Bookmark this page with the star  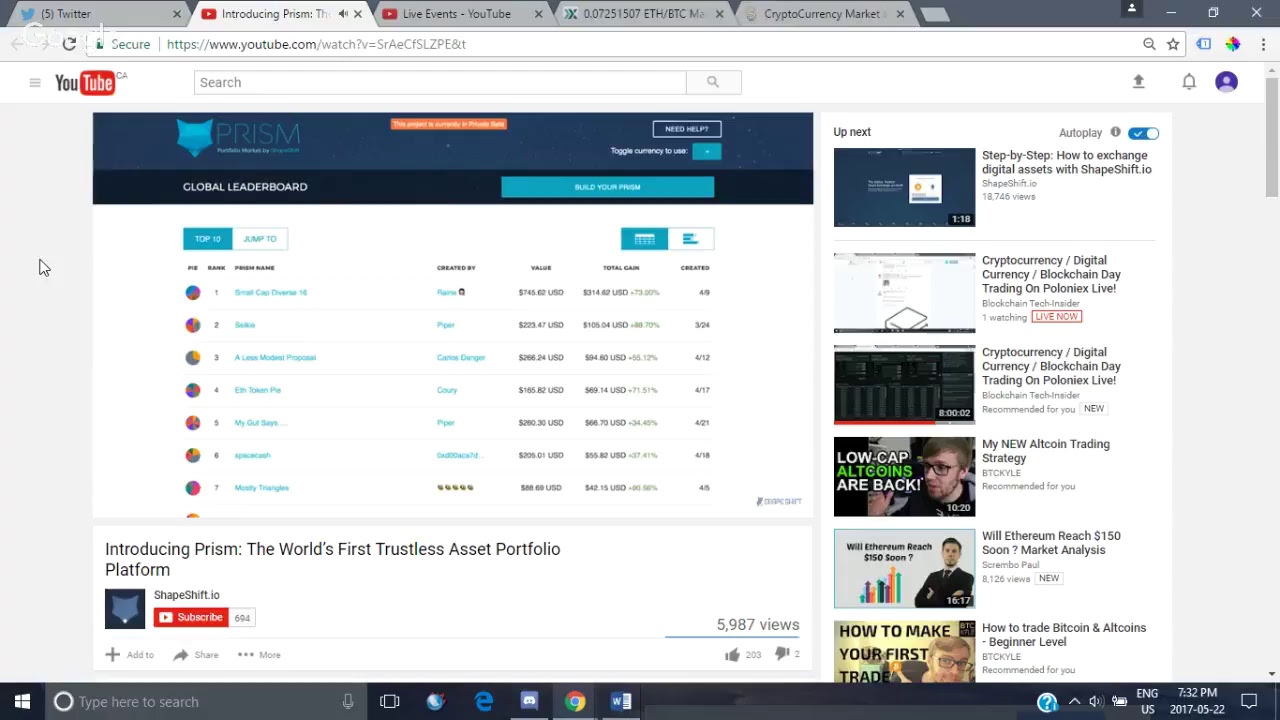pos(1173,44)
